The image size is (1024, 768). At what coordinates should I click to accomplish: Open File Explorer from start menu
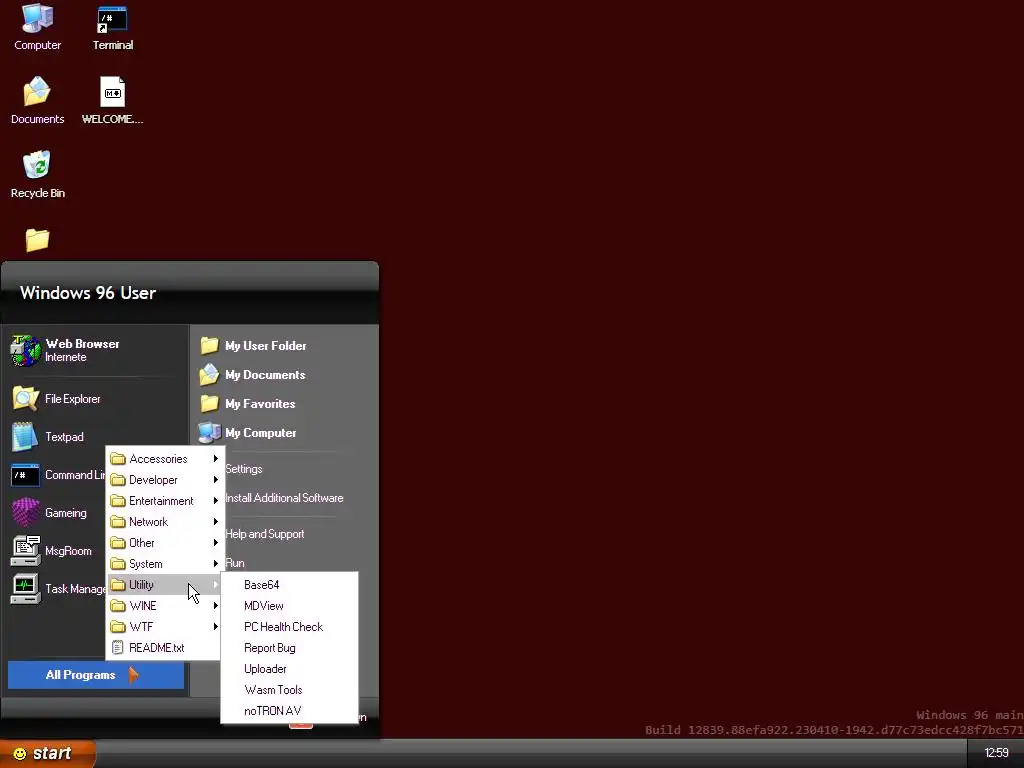(x=56, y=398)
